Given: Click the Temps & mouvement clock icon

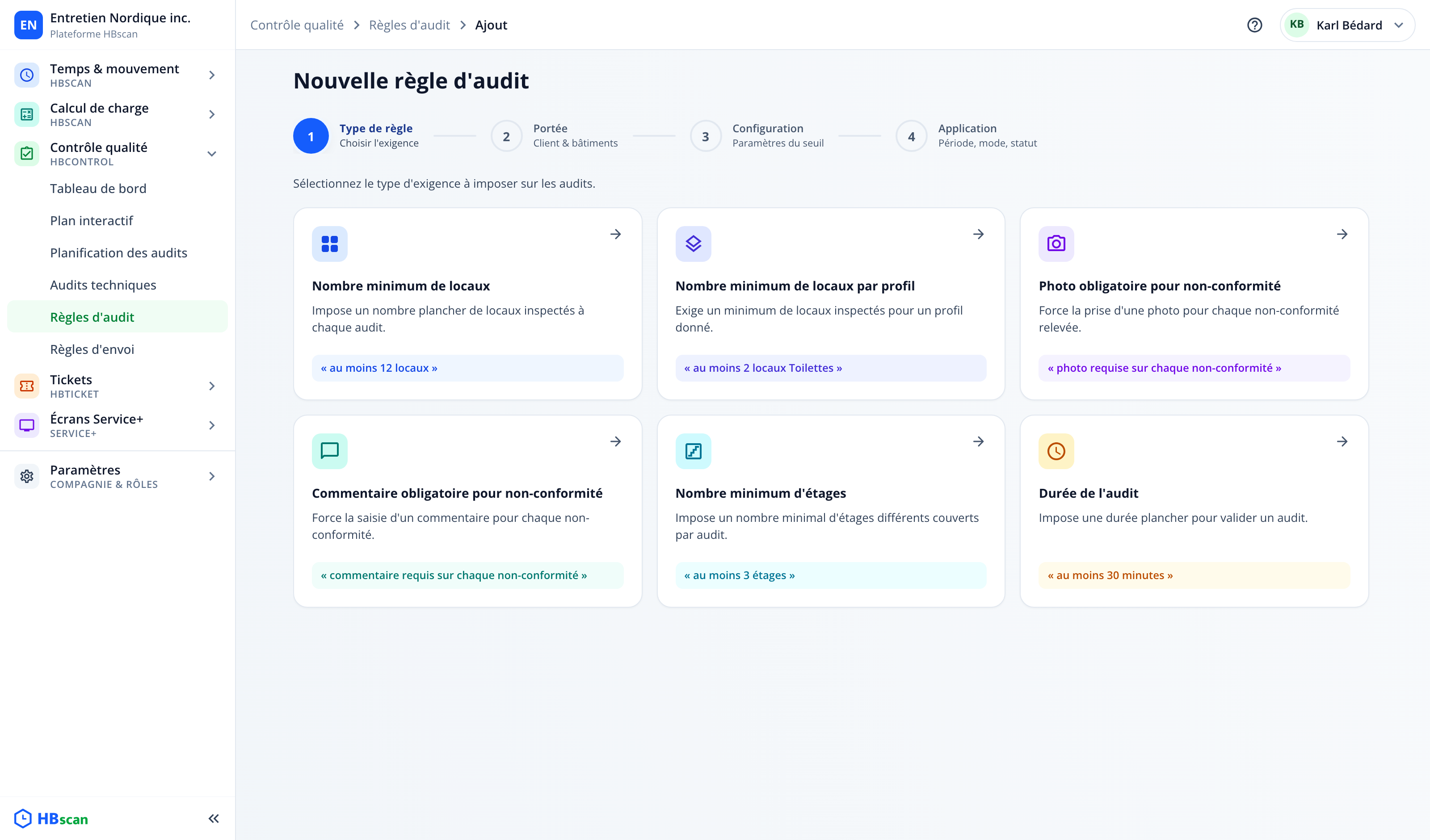Looking at the screenshot, I should pos(27,75).
